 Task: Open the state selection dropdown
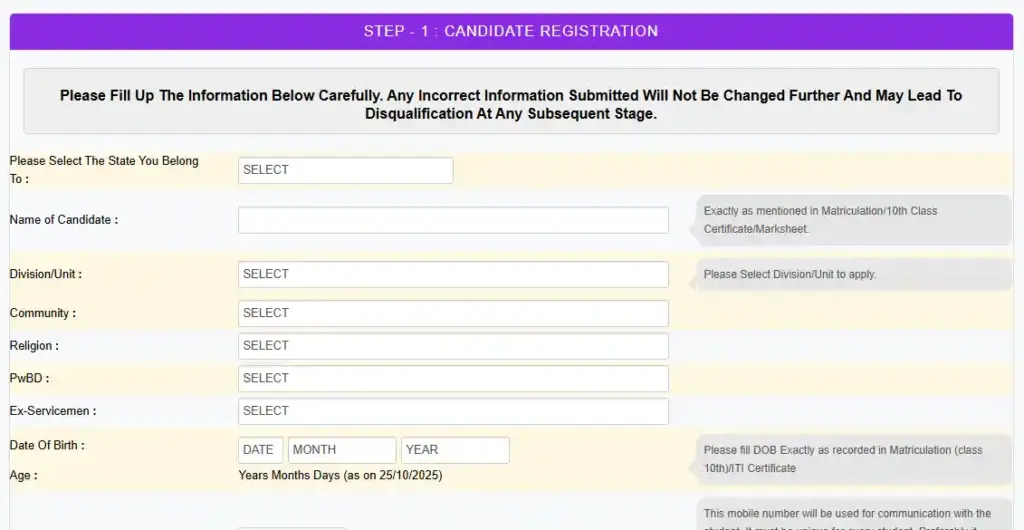click(345, 170)
